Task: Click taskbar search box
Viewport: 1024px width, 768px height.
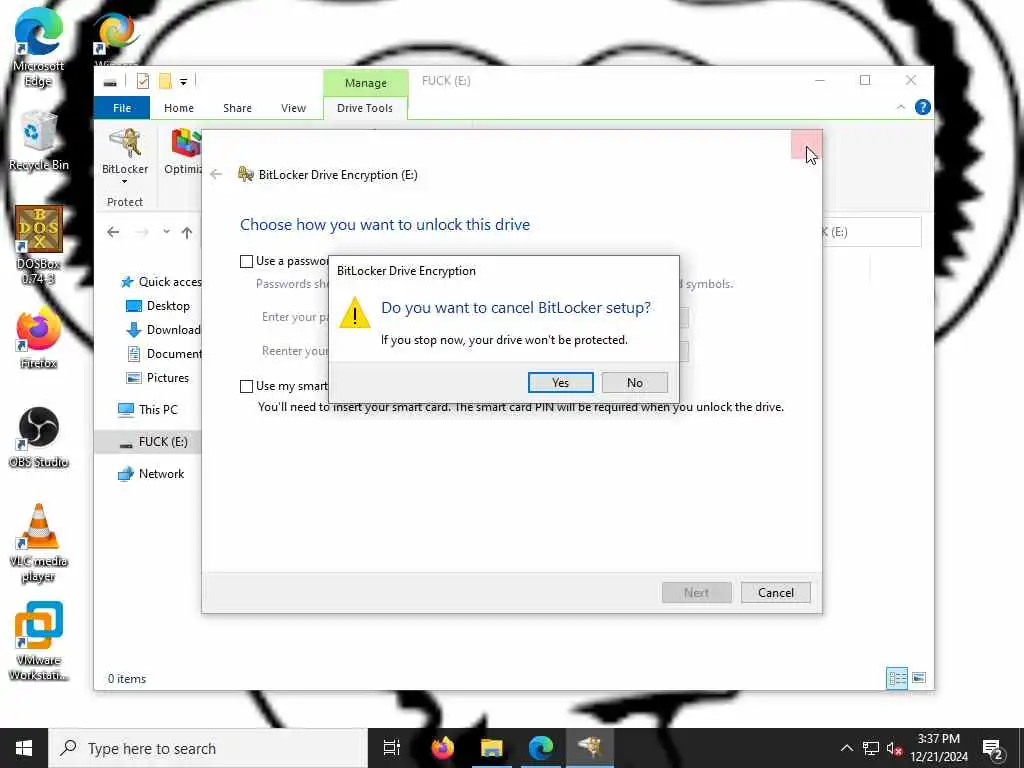Action: pos(208,748)
